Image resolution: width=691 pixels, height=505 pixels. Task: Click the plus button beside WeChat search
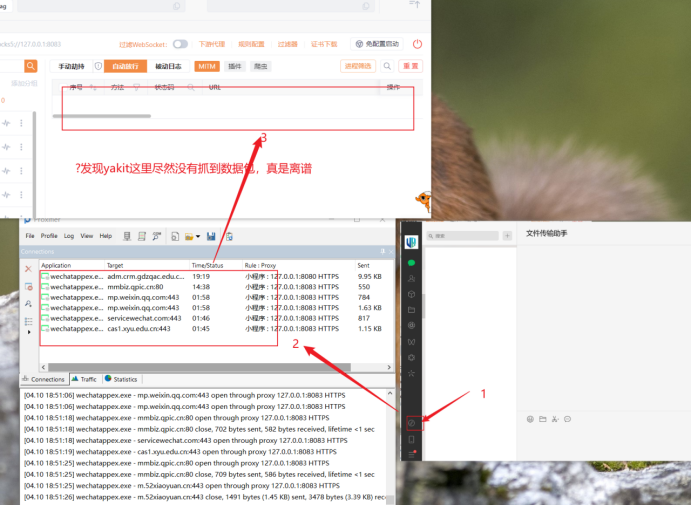coord(507,236)
